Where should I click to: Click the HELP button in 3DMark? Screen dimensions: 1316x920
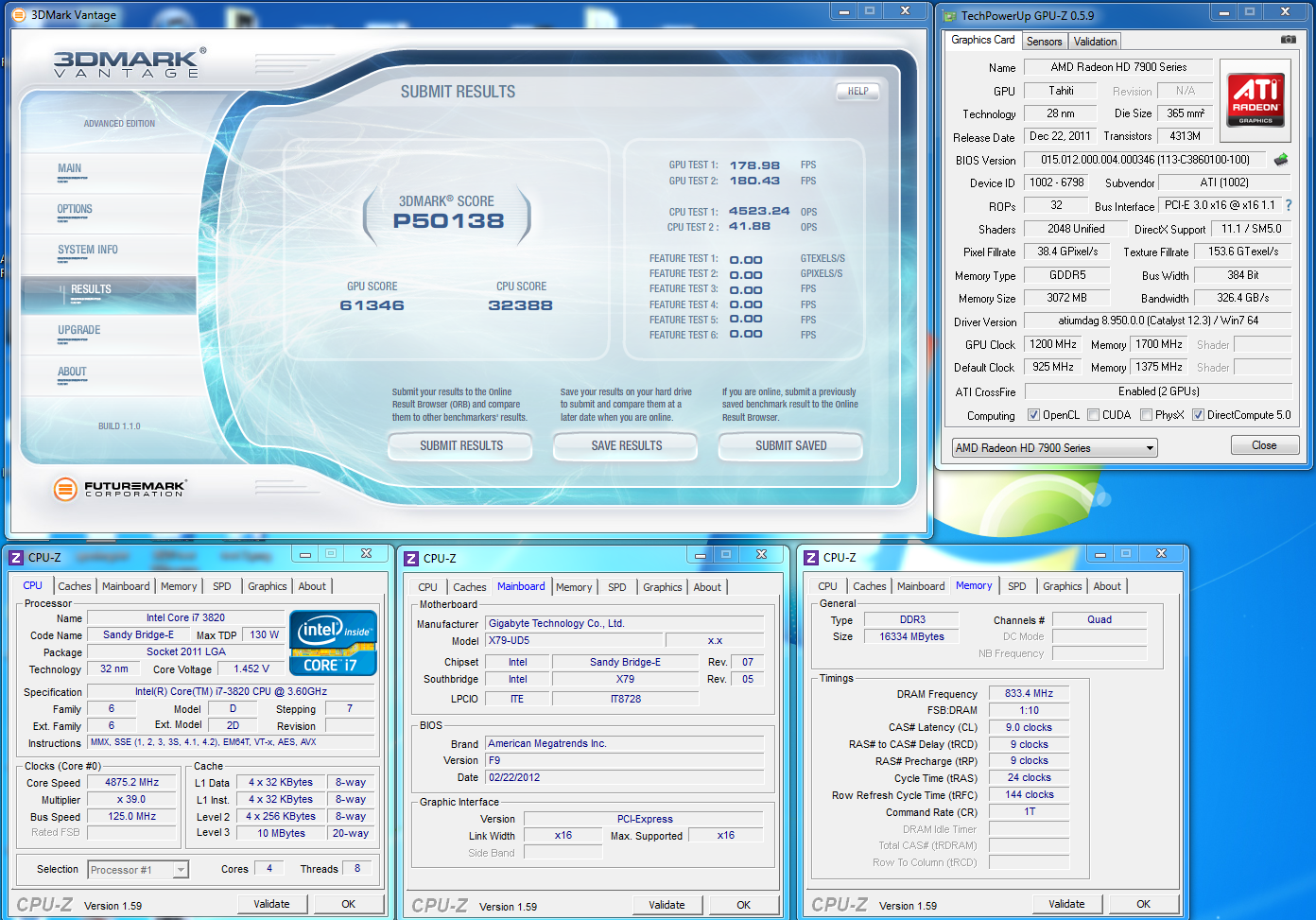tap(858, 92)
